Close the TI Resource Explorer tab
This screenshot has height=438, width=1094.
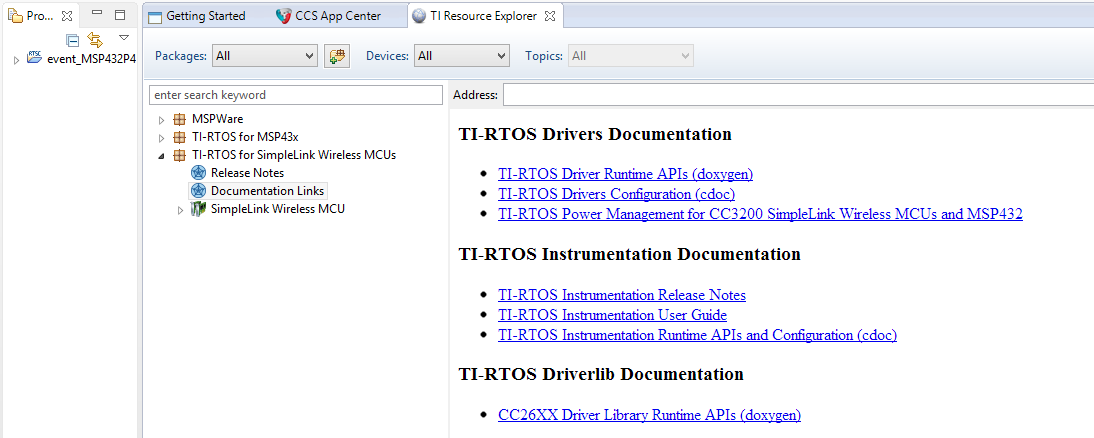tap(549, 15)
